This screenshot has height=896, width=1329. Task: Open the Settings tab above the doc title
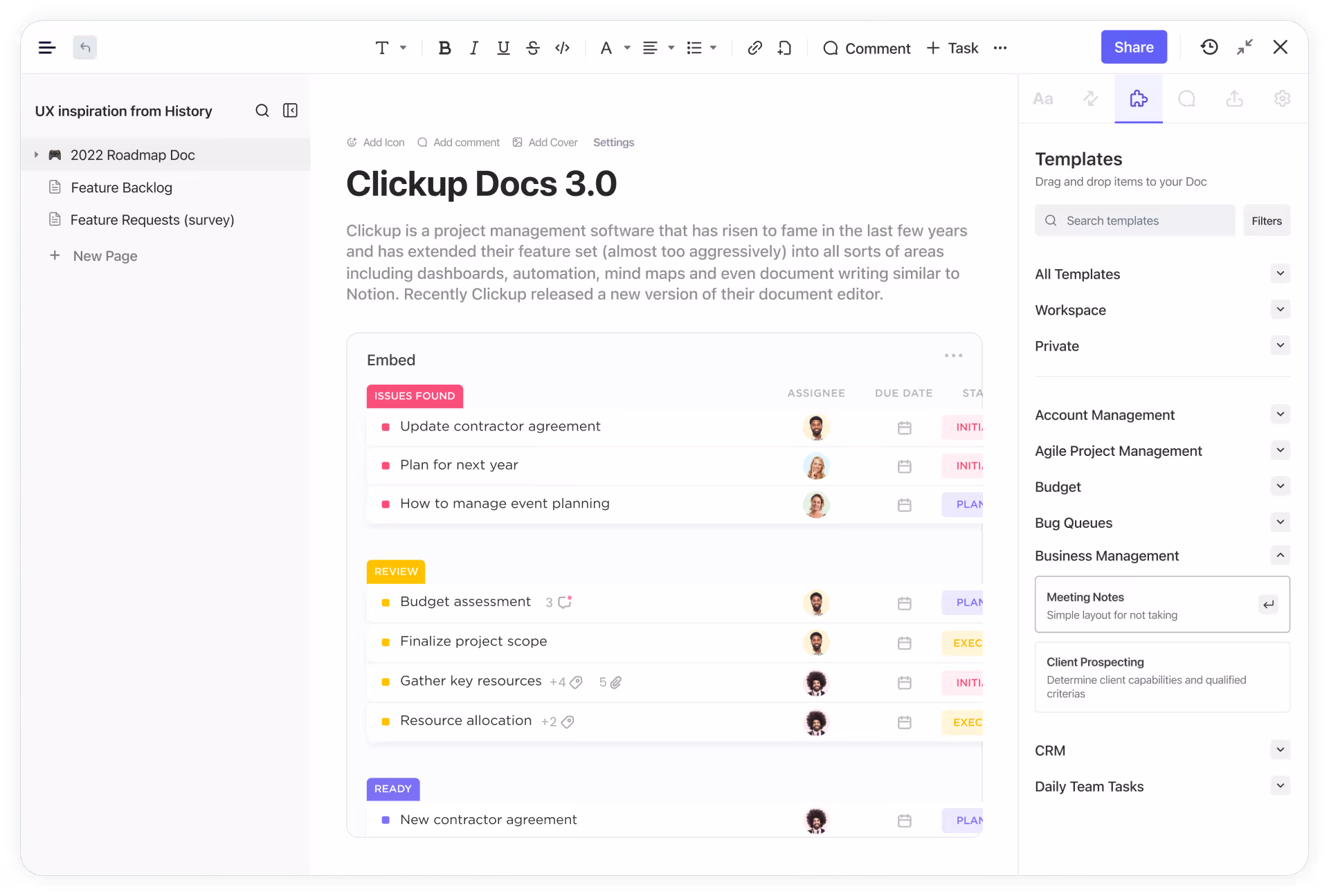pyautogui.click(x=613, y=142)
